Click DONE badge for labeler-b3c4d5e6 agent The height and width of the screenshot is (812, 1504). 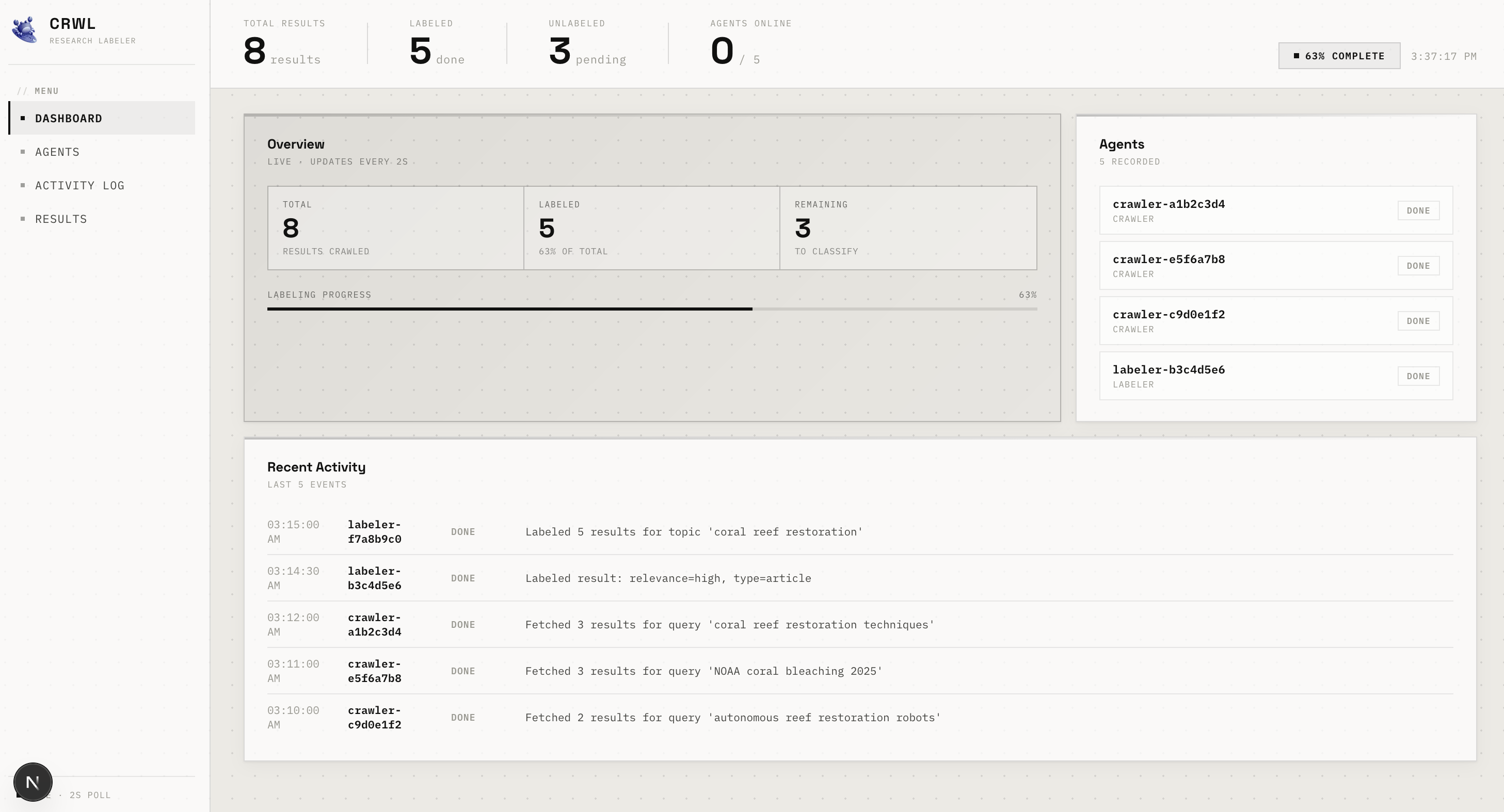[x=1418, y=376]
